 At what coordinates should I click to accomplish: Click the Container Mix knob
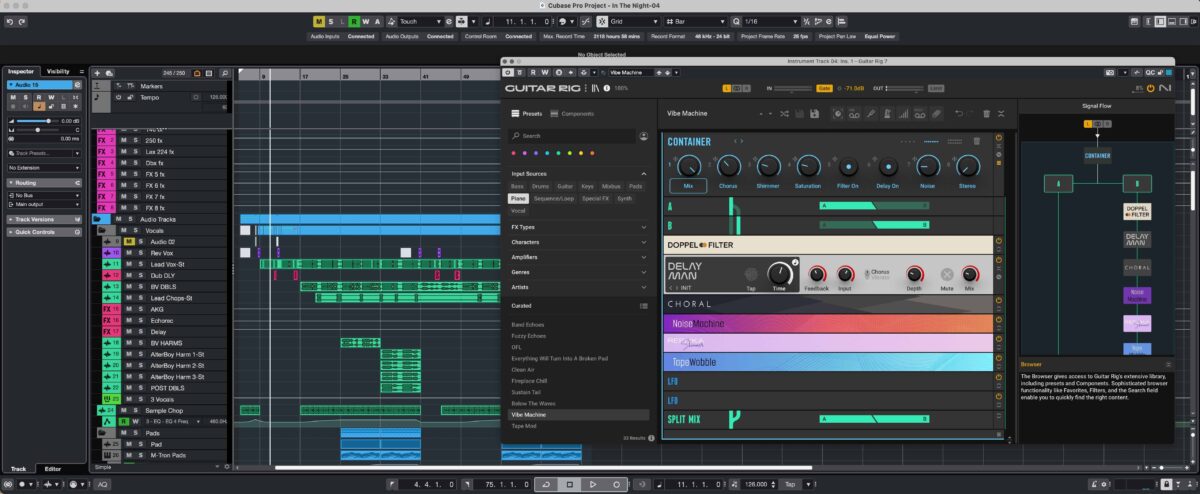click(x=687, y=164)
